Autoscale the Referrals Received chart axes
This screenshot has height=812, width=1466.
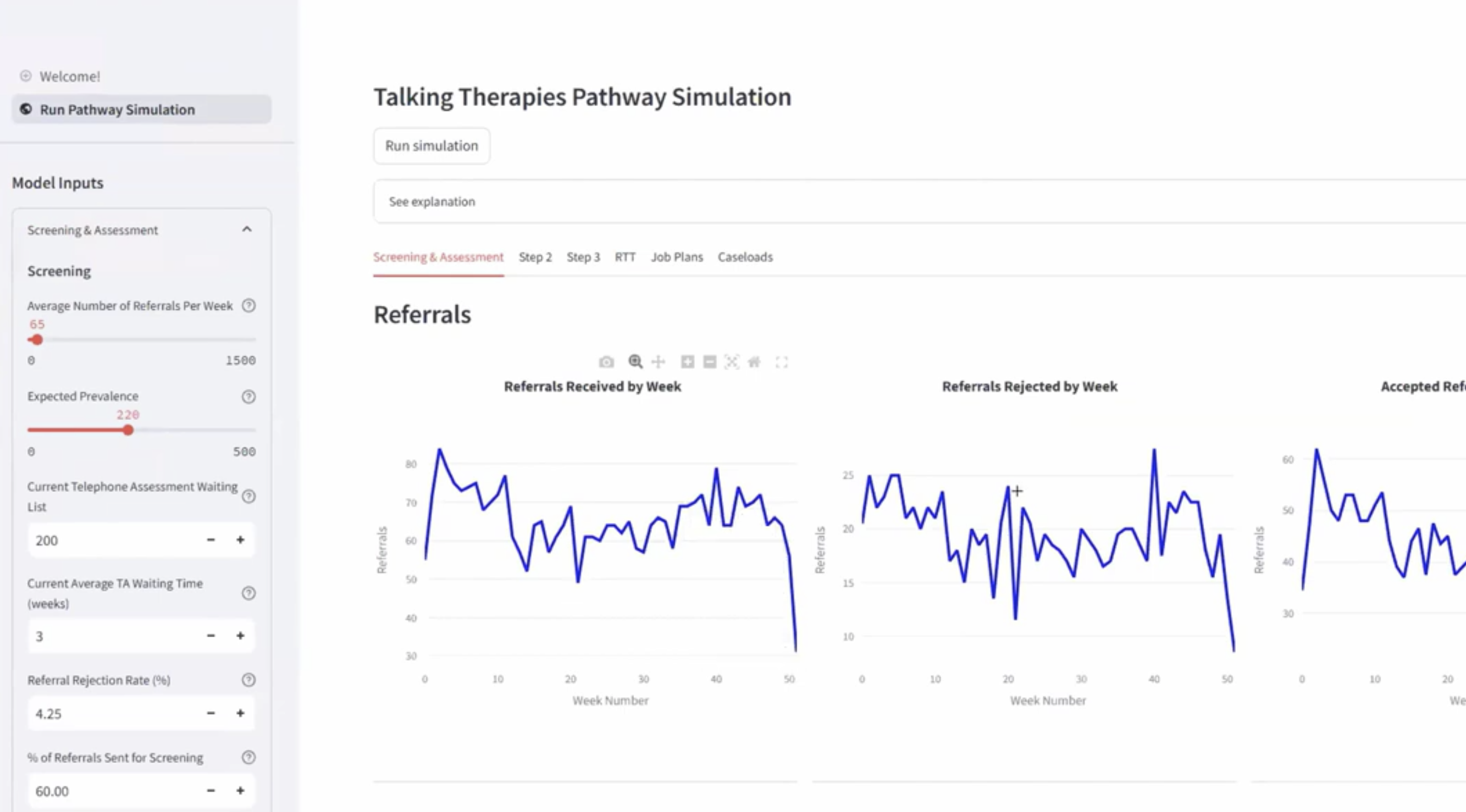(732, 362)
